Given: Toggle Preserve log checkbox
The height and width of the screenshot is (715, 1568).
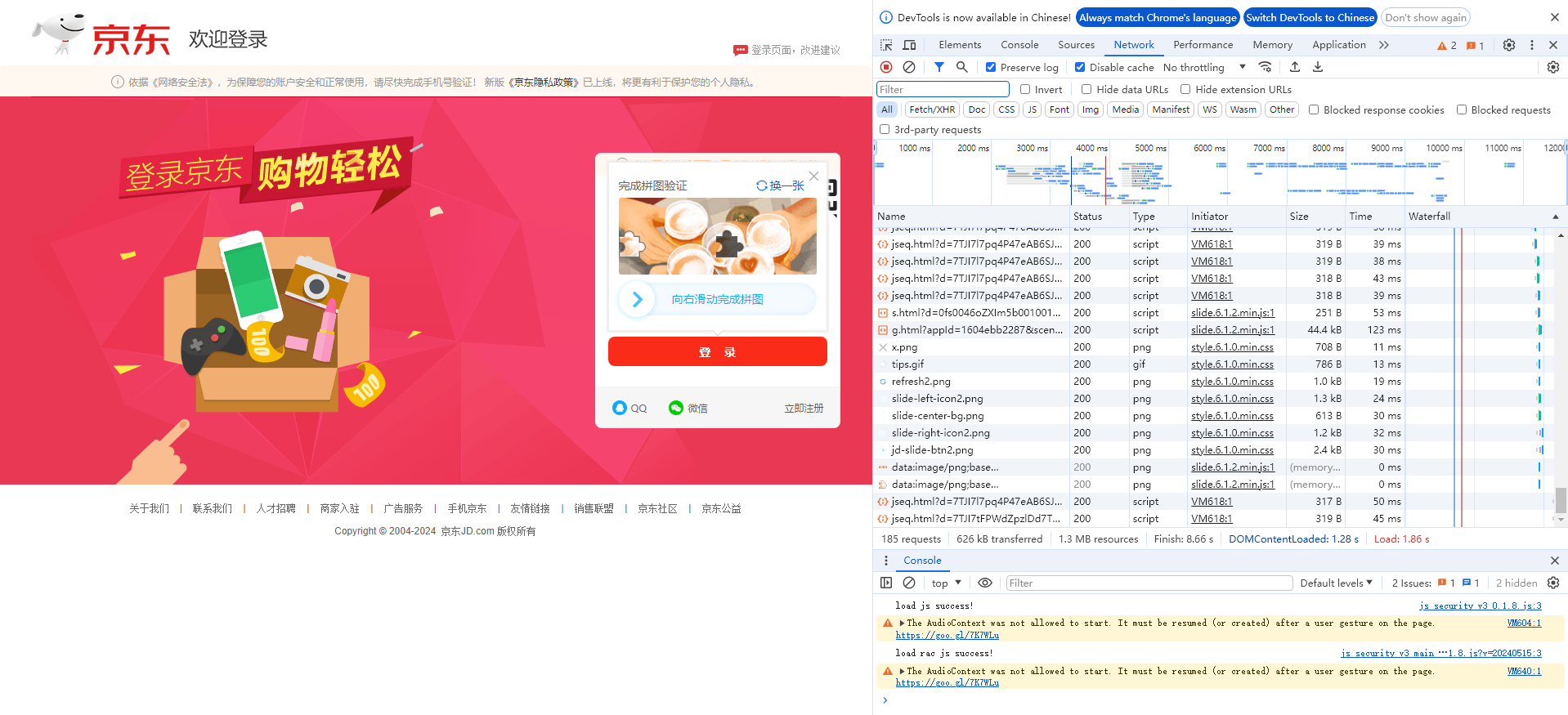Looking at the screenshot, I should pos(991,67).
